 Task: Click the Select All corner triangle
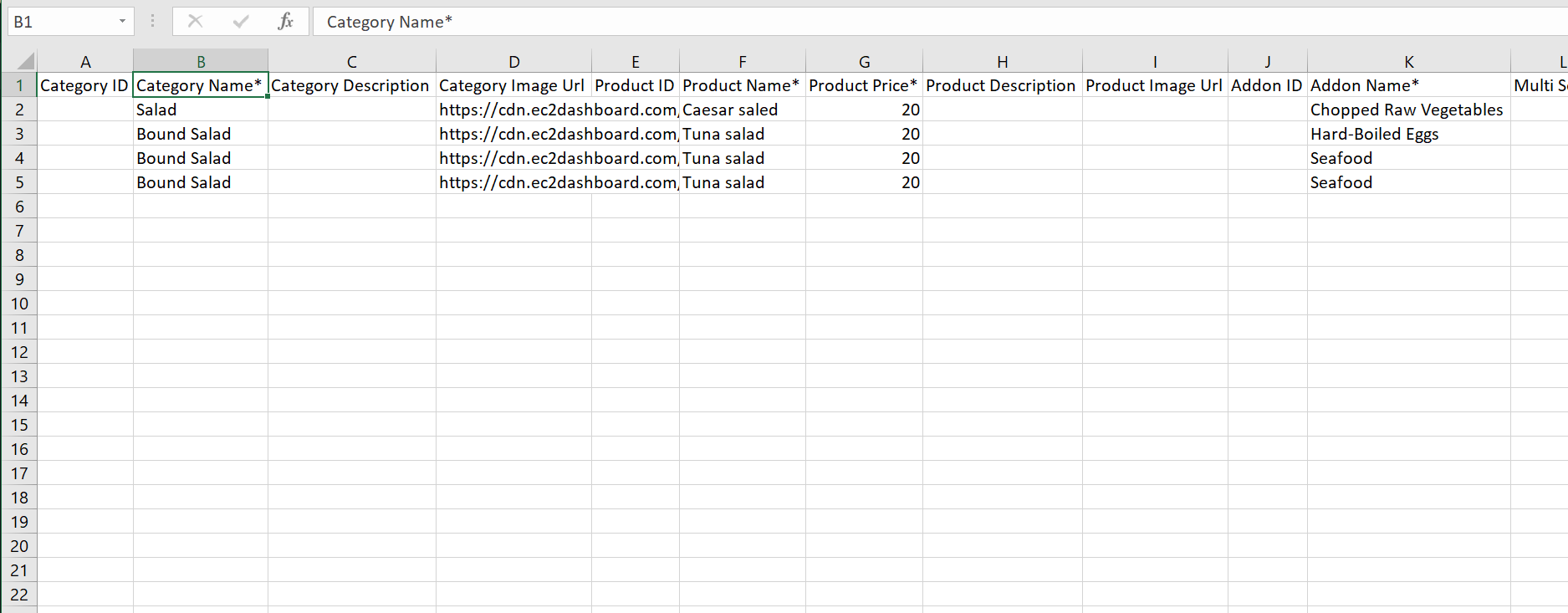point(25,61)
